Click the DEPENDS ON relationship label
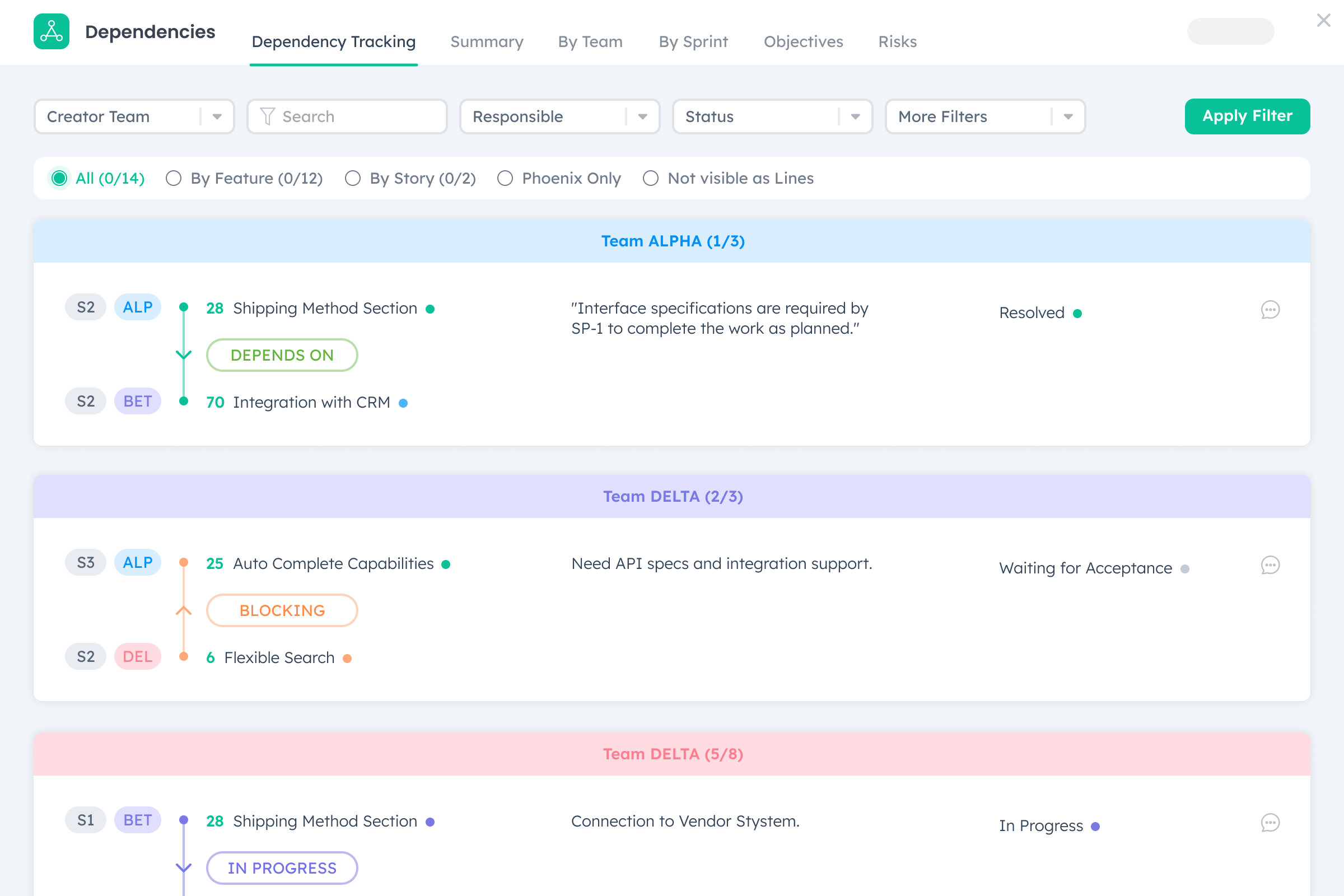The height and width of the screenshot is (896, 1344). [x=282, y=355]
